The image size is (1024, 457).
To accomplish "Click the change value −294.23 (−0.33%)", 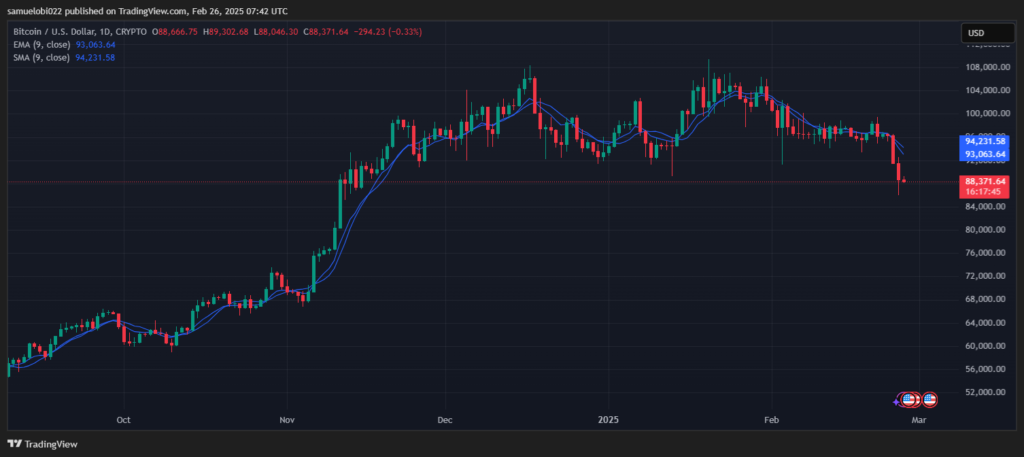I will tap(389, 31).
